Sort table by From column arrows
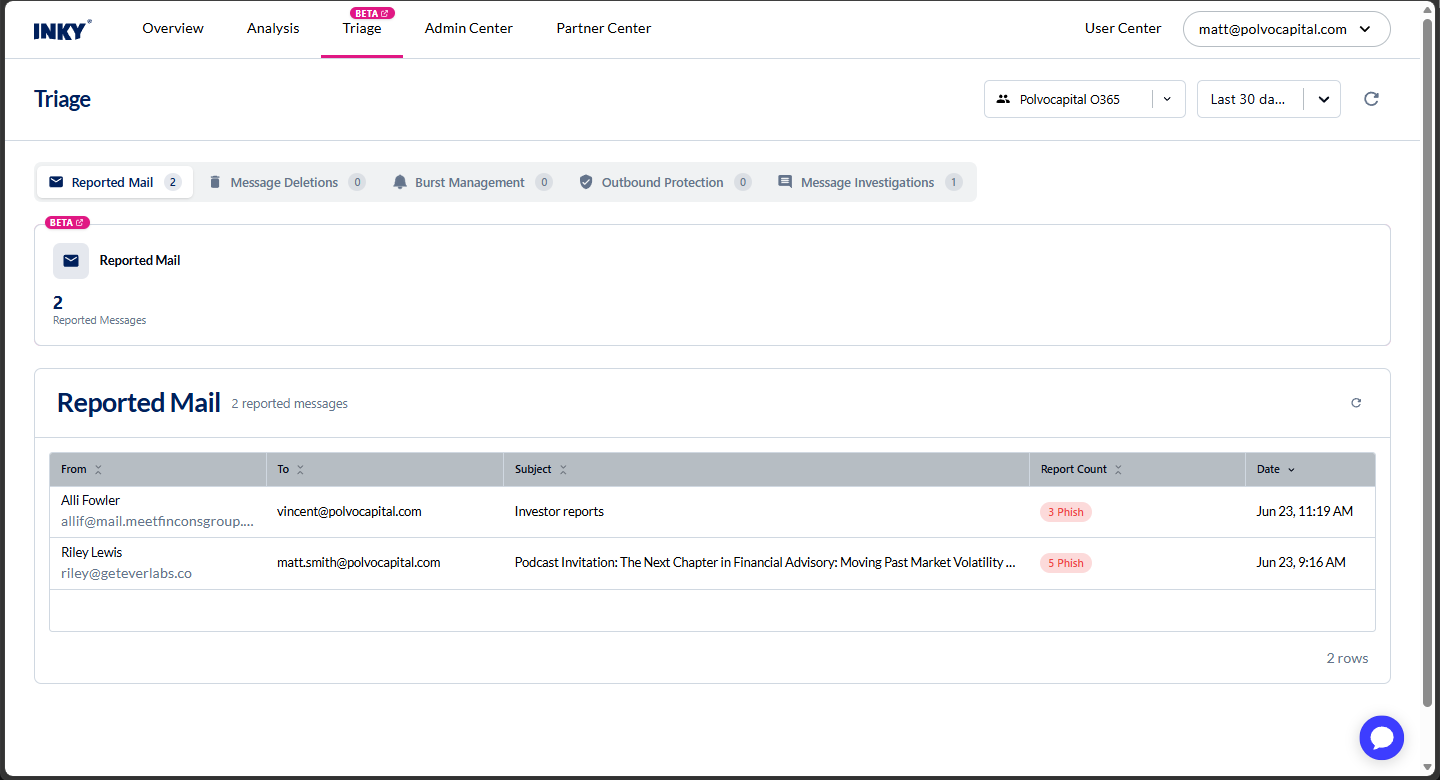 click(98, 470)
